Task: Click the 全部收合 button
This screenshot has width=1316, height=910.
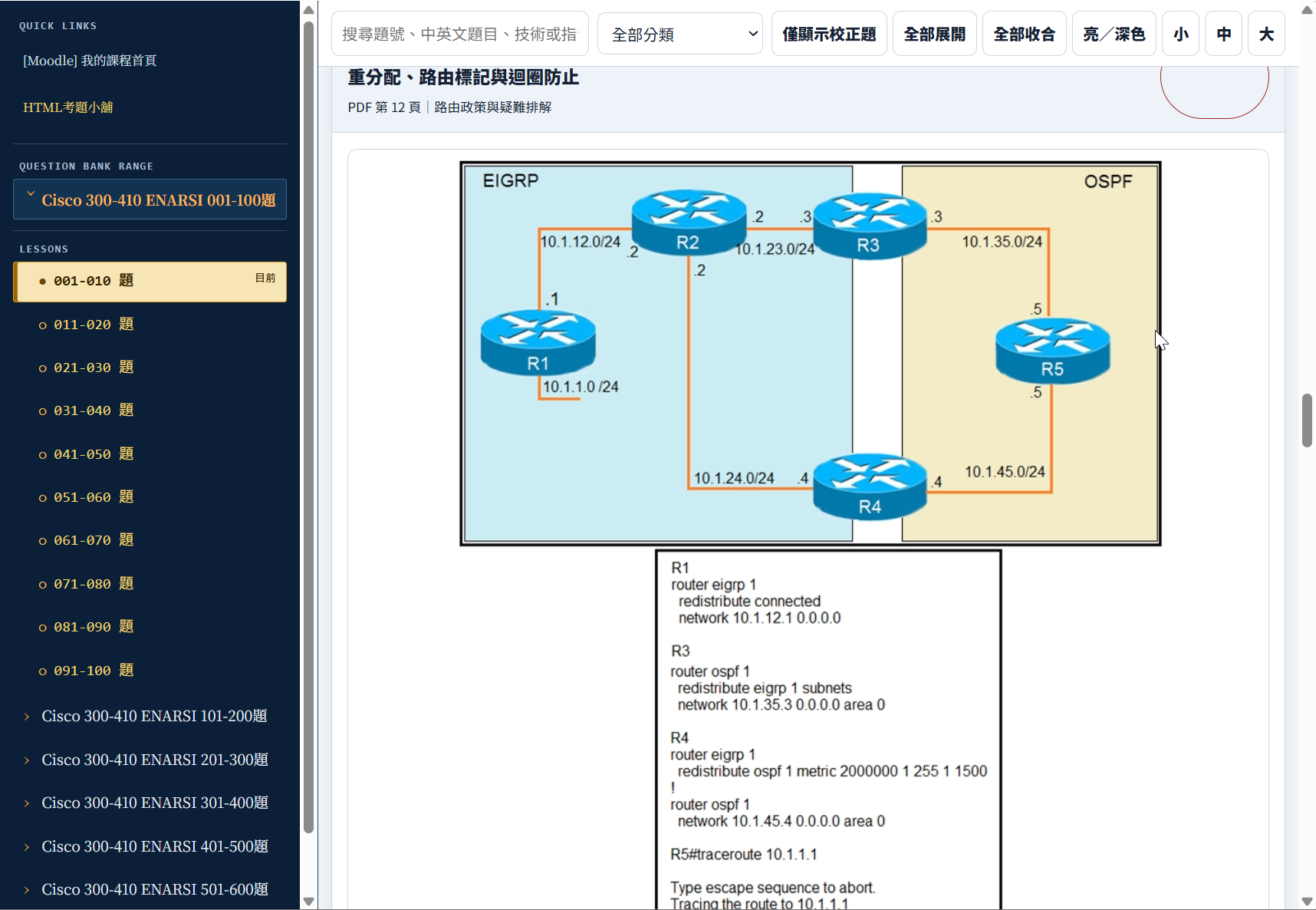Action: tap(1025, 34)
